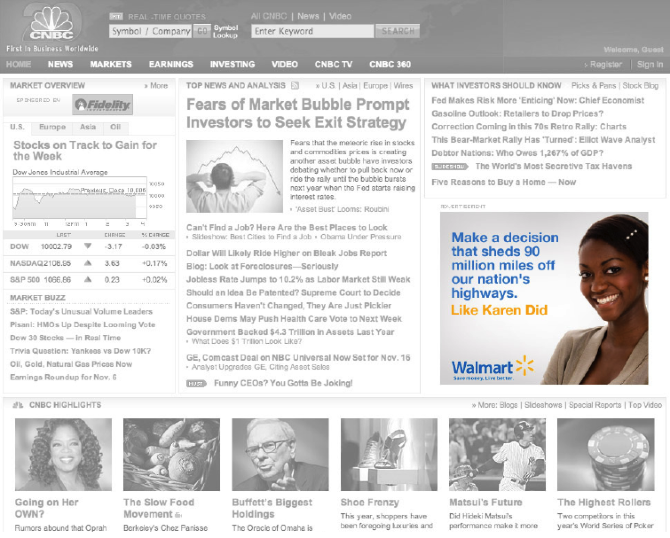Select the All CNBC search scope
The image size is (670, 538).
(269, 16)
